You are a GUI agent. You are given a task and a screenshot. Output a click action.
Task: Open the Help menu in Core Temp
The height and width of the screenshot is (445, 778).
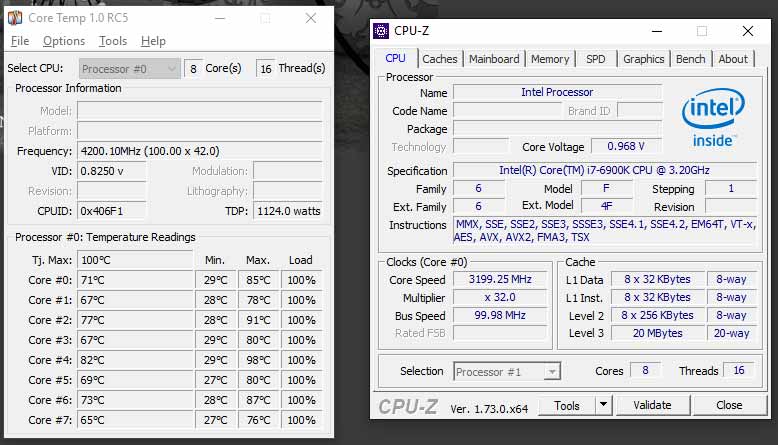click(x=153, y=41)
